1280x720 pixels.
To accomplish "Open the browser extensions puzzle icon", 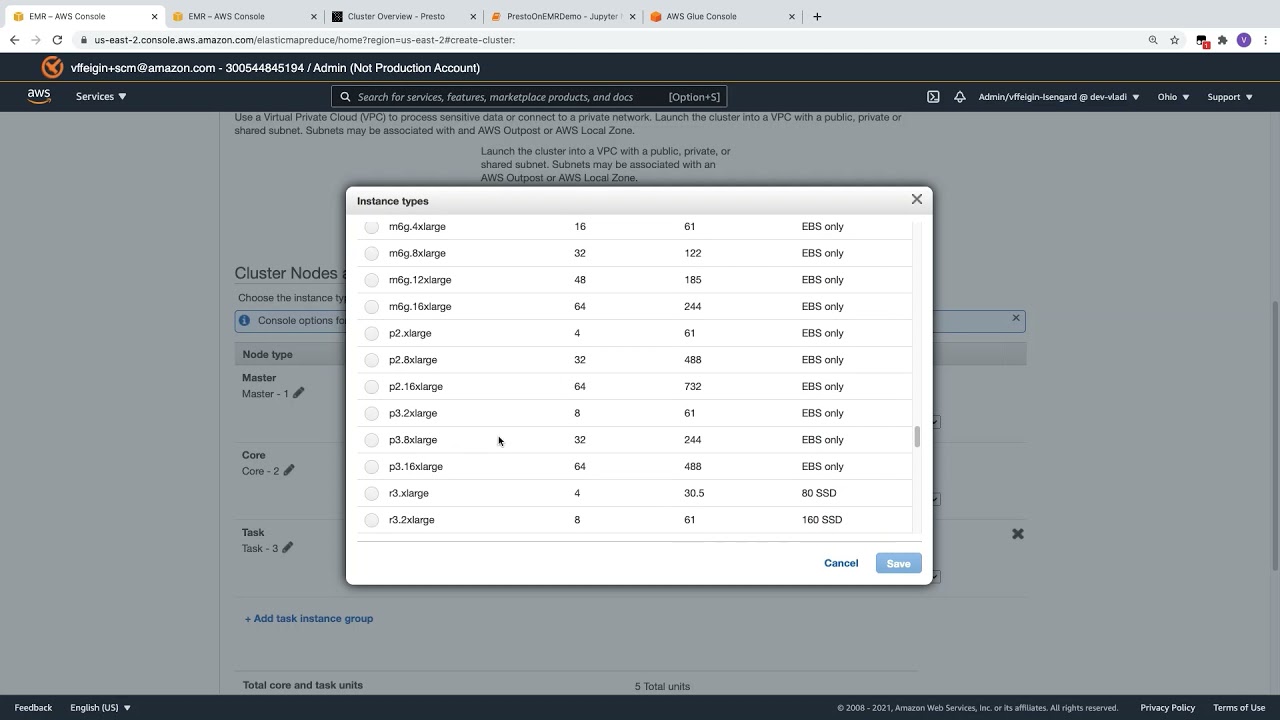I will coord(1222,40).
